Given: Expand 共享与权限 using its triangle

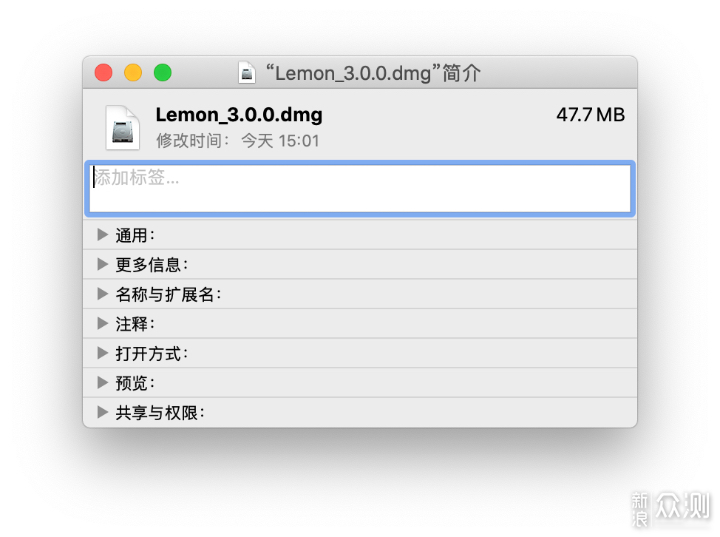Looking at the screenshot, I should (102, 412).
